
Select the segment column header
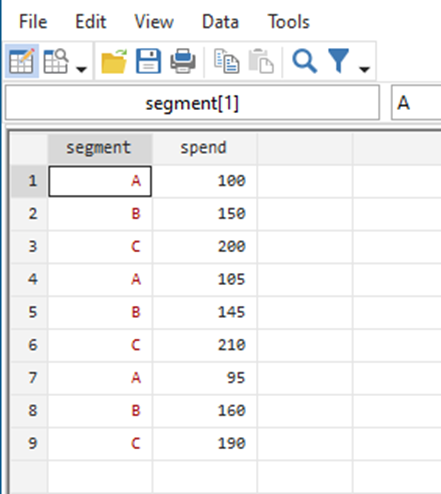point(100,148)
